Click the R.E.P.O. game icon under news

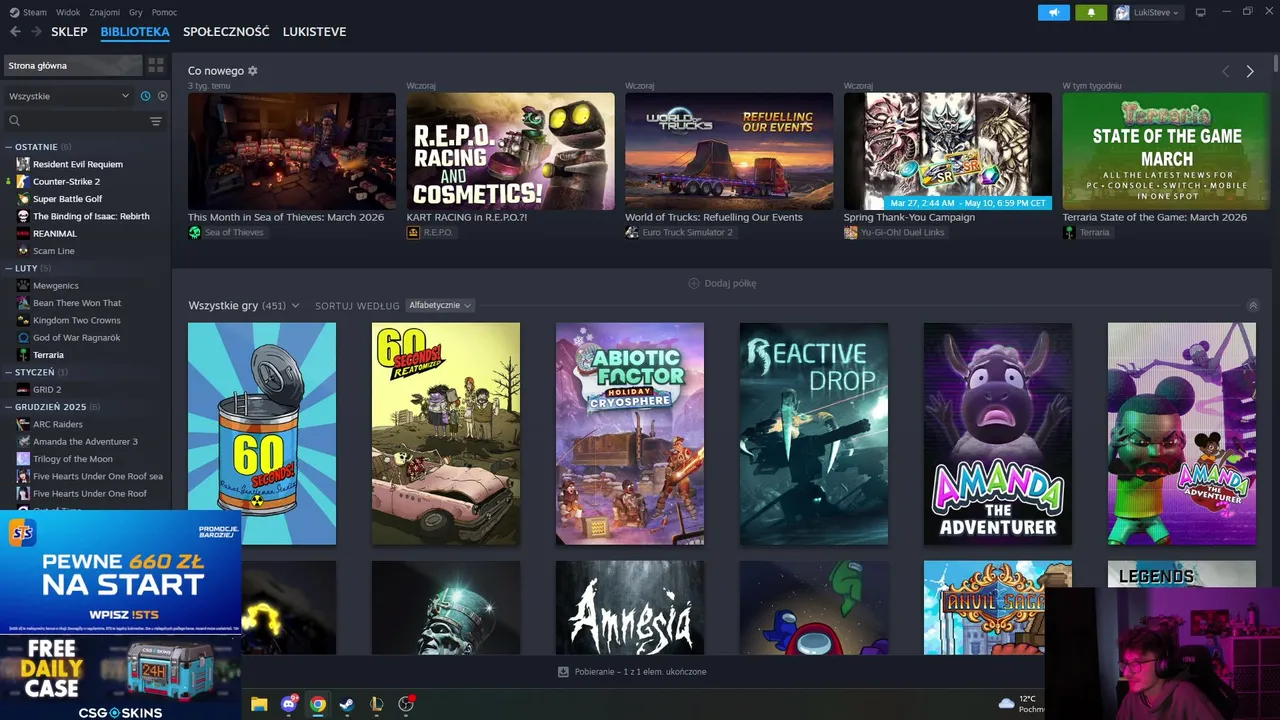tap(413, 232)
